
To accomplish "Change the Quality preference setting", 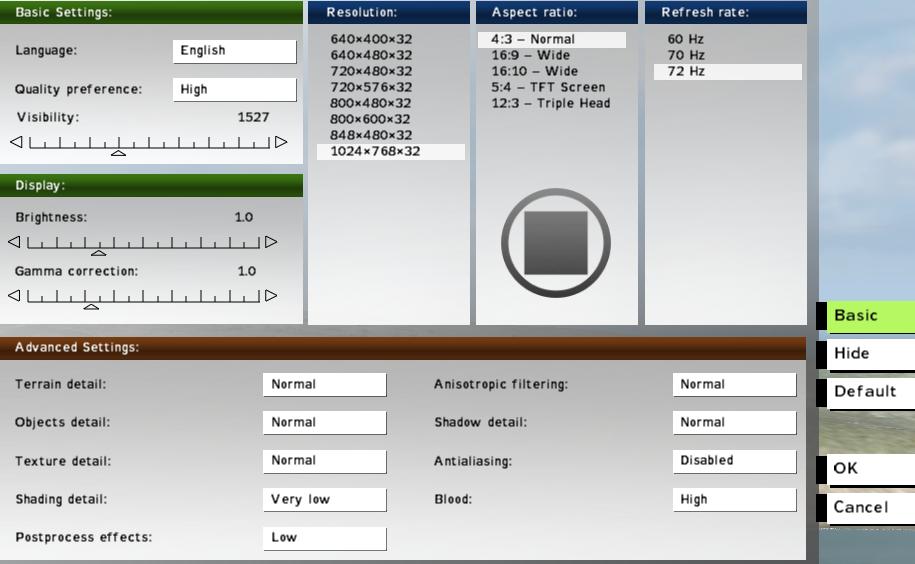I will [234, 90].
